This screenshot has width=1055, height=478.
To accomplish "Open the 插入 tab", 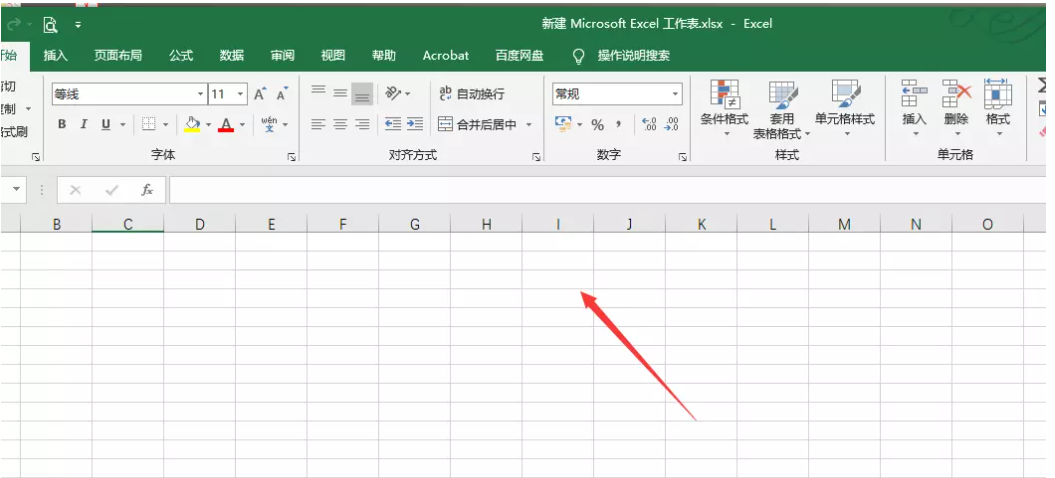I will pos(56,56).
